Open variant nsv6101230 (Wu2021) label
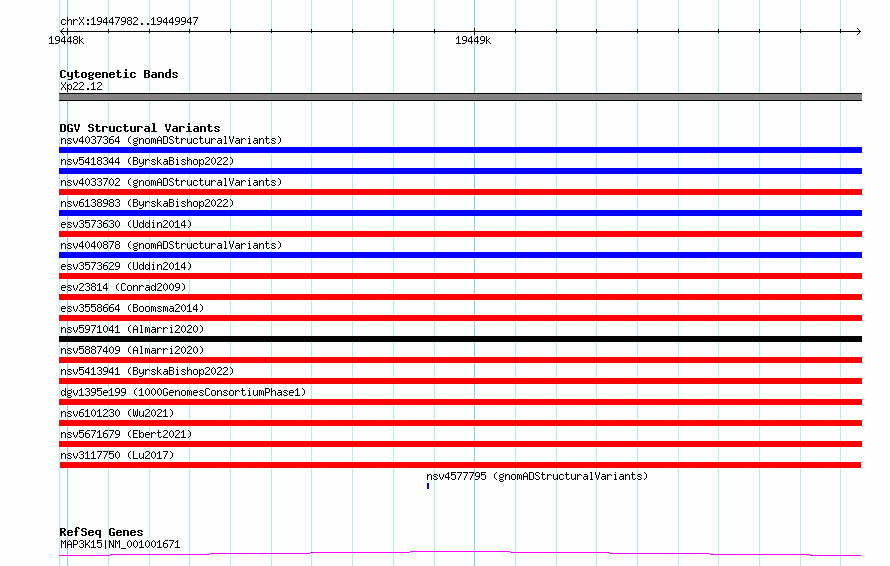 (117, 413)
